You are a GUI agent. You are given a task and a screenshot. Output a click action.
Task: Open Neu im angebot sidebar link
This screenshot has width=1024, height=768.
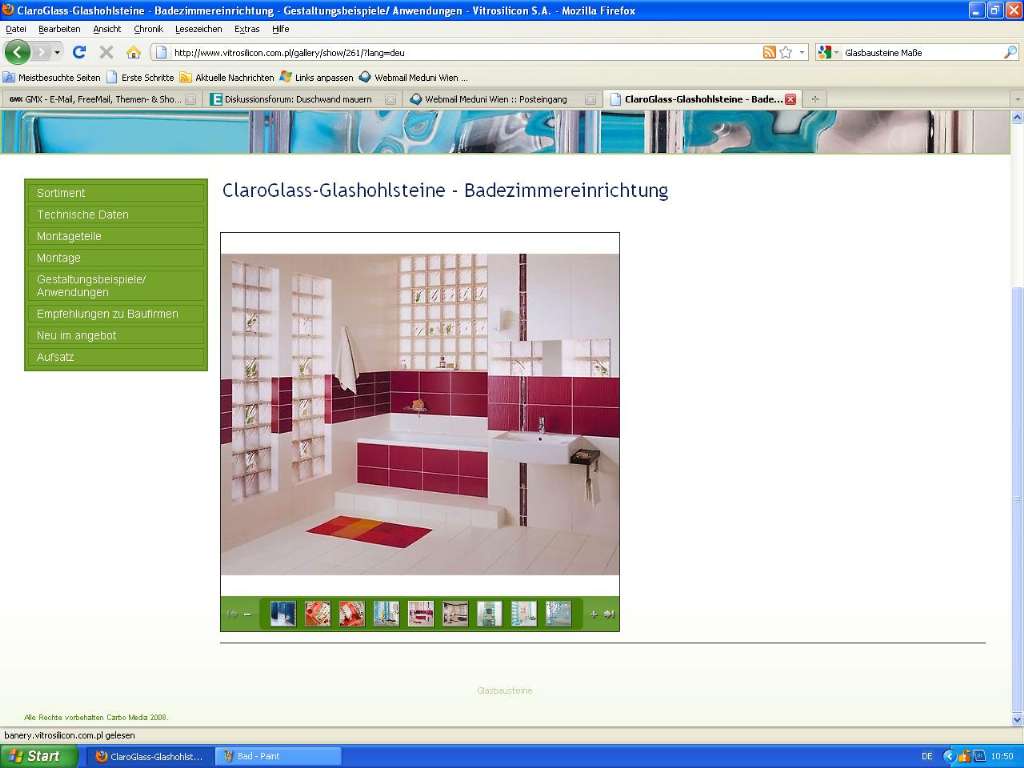[x=116, y=336]
